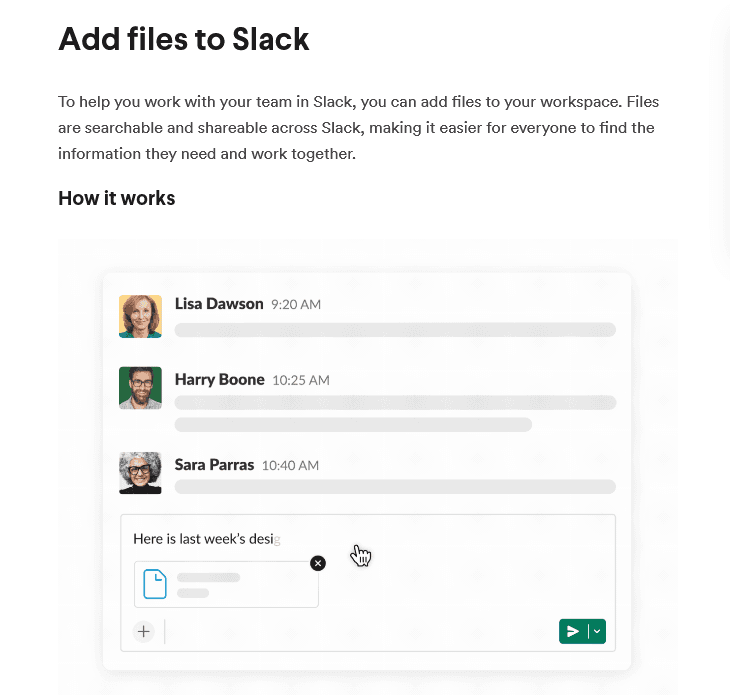Click the blue document file icon
The image size is (730, 695).
[x=155, y=584]
